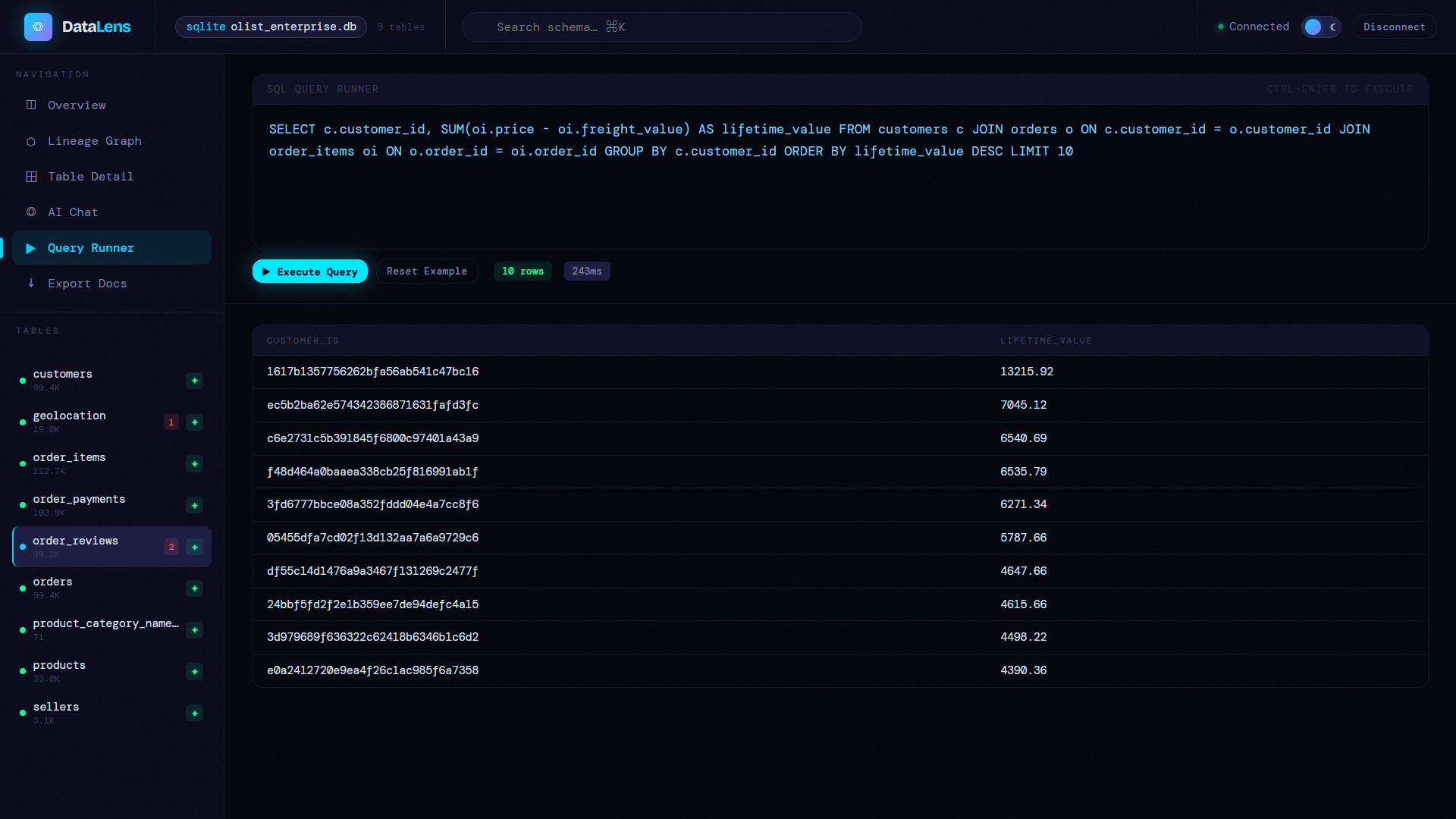The height and width of the screenshot is (819, 1456).
Task: Click the CUSTOMER_ID column header
Action: [303, 341]
